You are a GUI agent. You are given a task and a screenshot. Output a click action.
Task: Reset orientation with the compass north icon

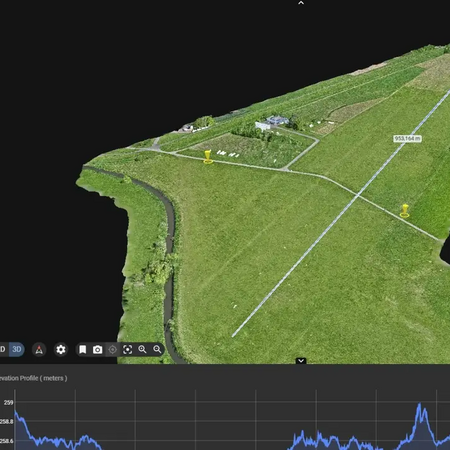click(39, 350)
